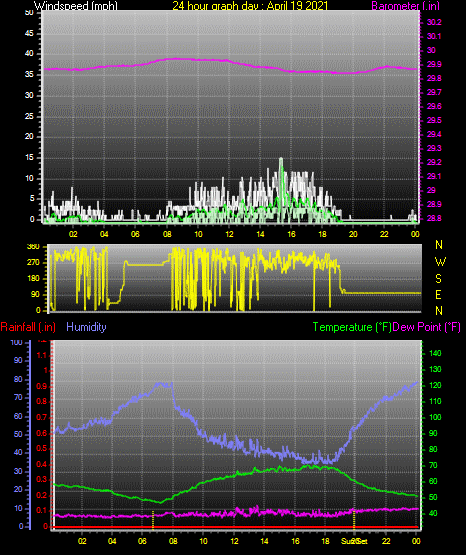The image size is (466, 555).
Task: Click the Windspeed (mph) axis title
Action: click(x=76, y=6)
